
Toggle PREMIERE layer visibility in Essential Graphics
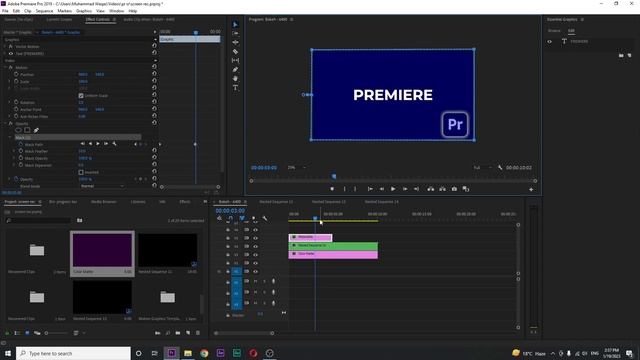click(x=550, y=42)
